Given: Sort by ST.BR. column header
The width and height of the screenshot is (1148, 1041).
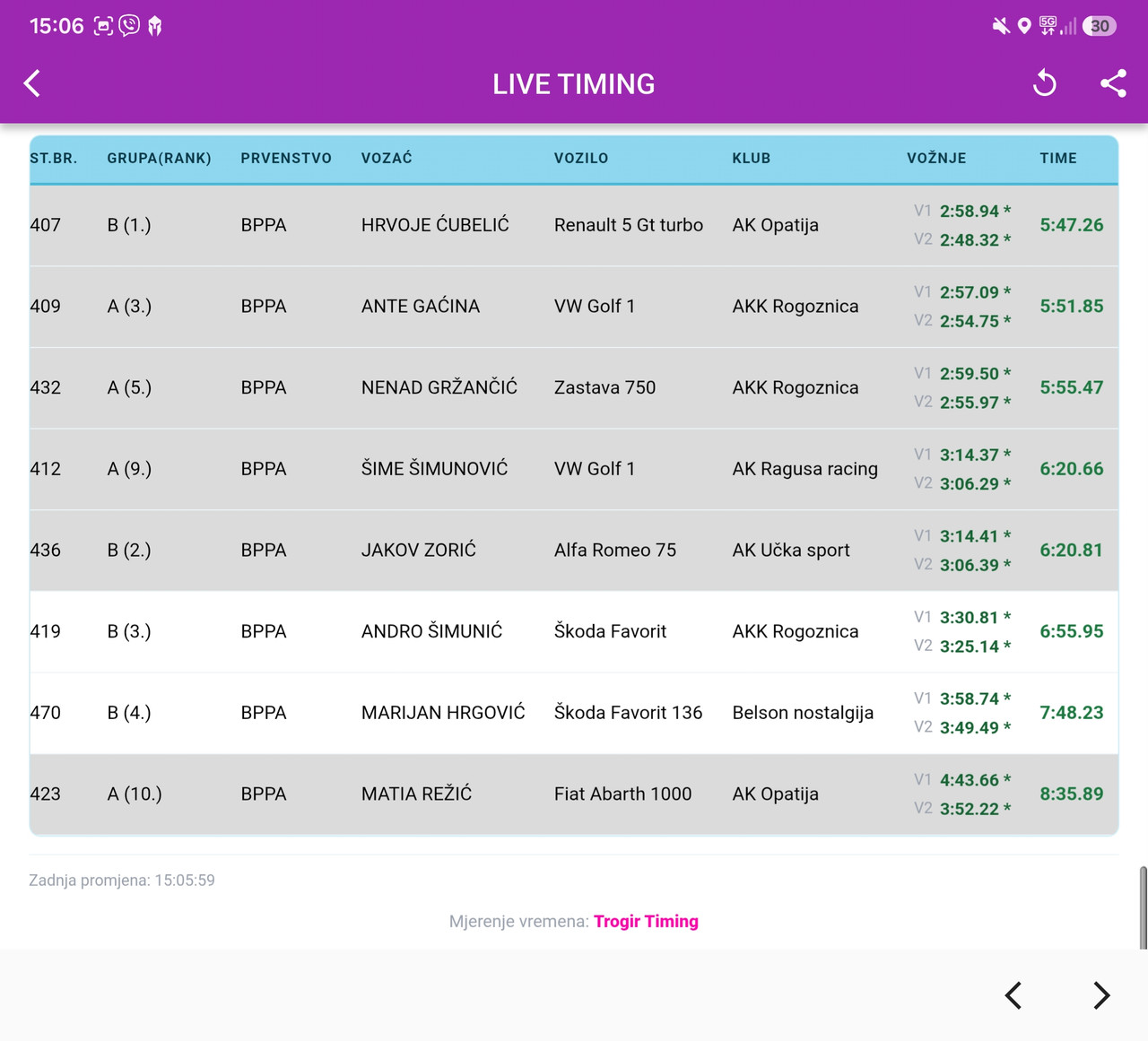Looking at the screenshot, I should (54, 158).
